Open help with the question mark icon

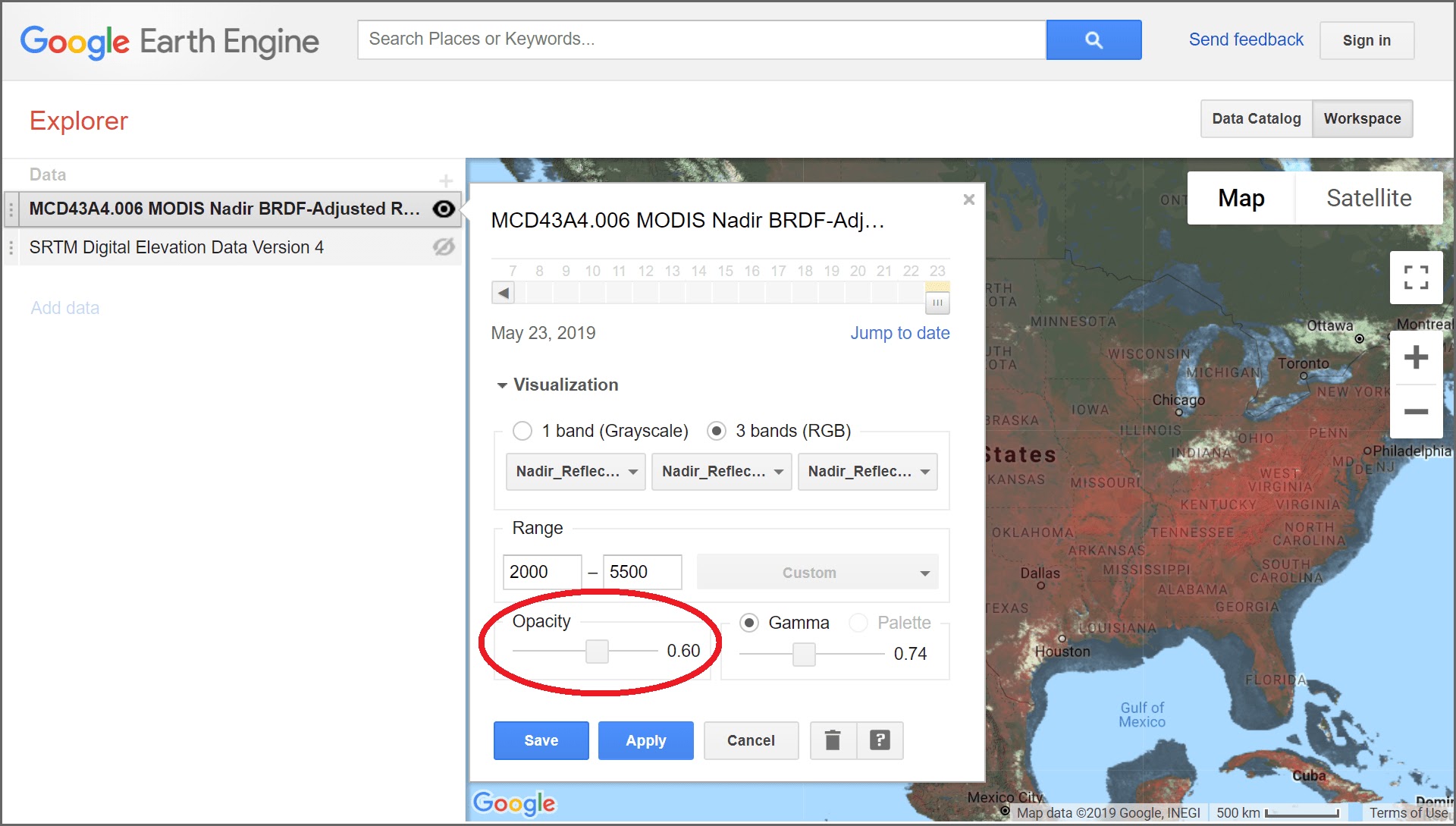pyautogui.click(x=880, y=740)
